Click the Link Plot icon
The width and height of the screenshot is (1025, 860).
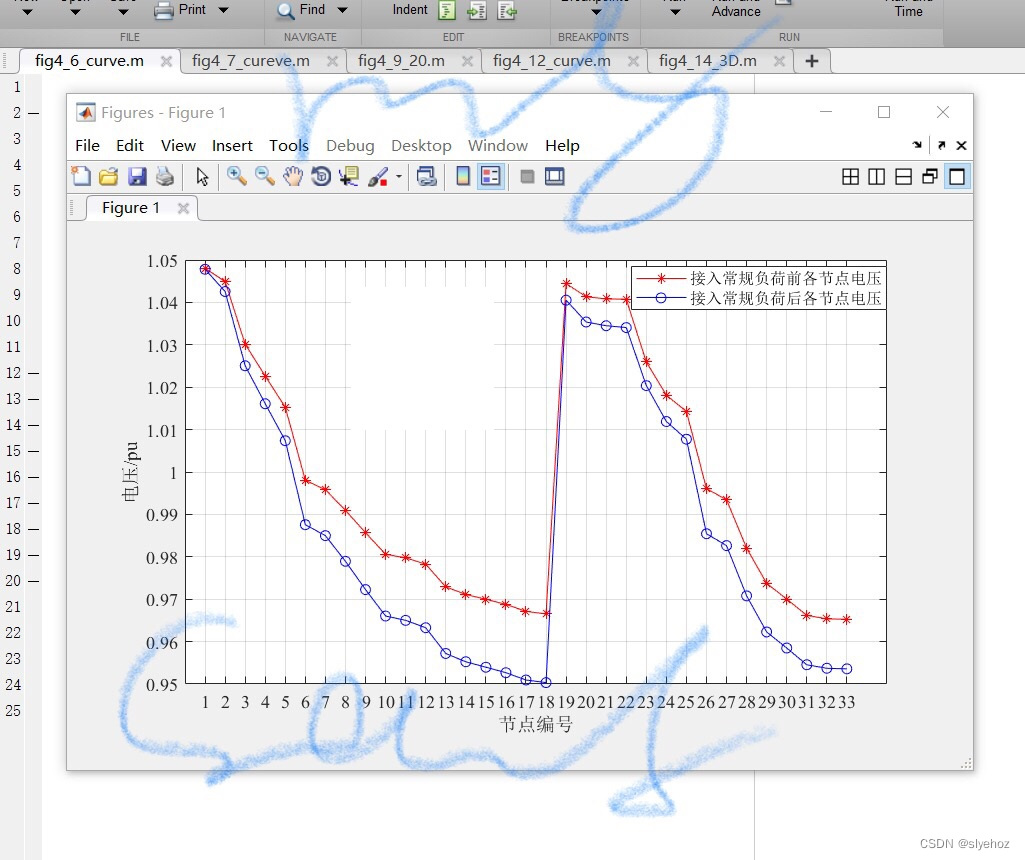tap(427, 176)
